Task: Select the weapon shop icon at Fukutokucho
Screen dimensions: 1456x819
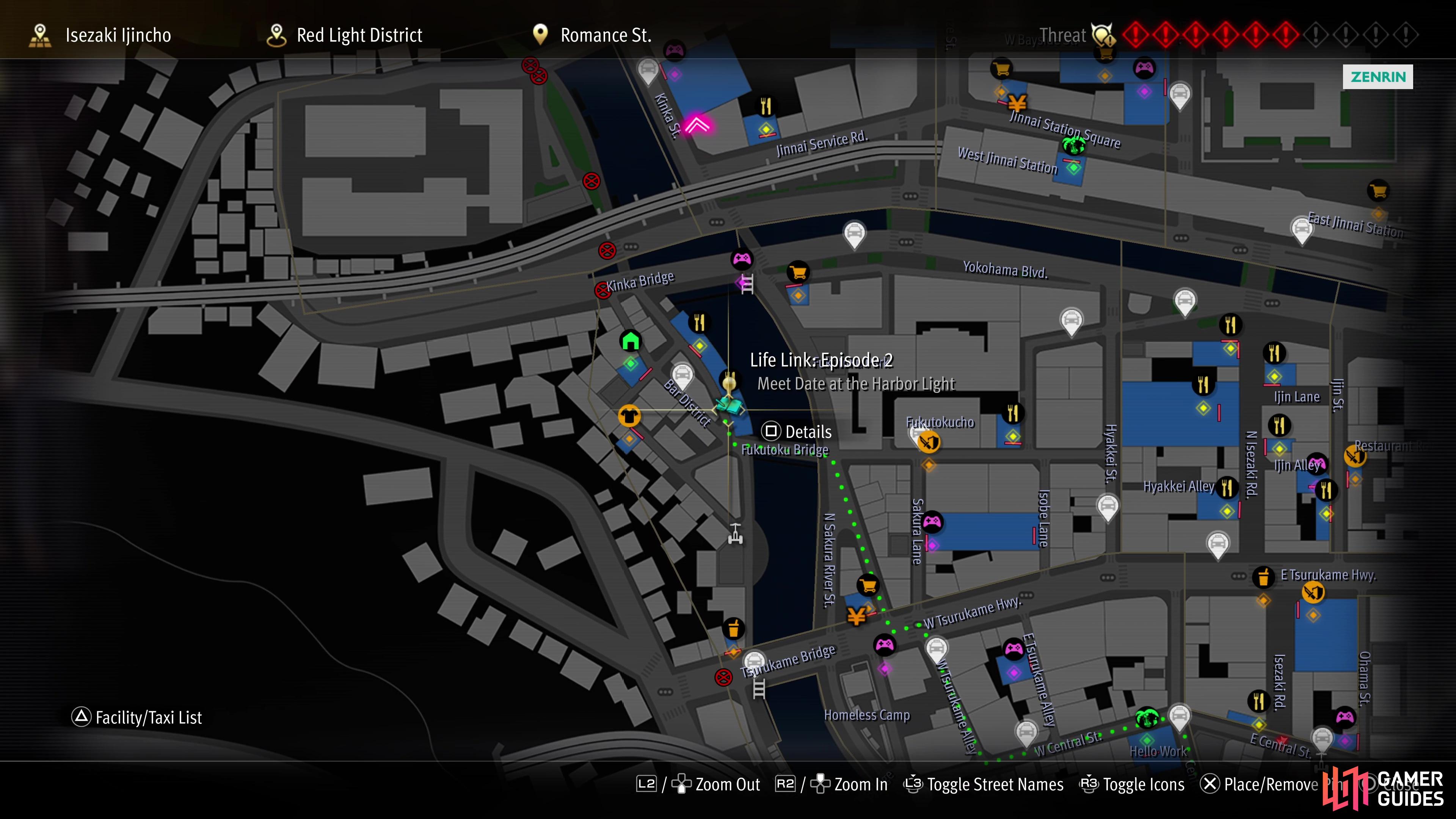Action: [x=929, y=441]
